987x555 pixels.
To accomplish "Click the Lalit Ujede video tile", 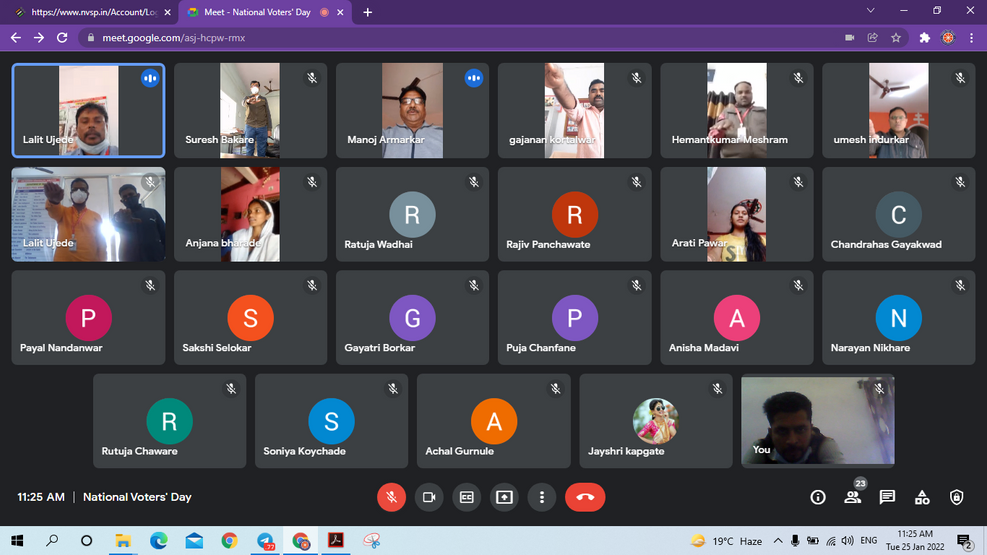I will (88, 110).
